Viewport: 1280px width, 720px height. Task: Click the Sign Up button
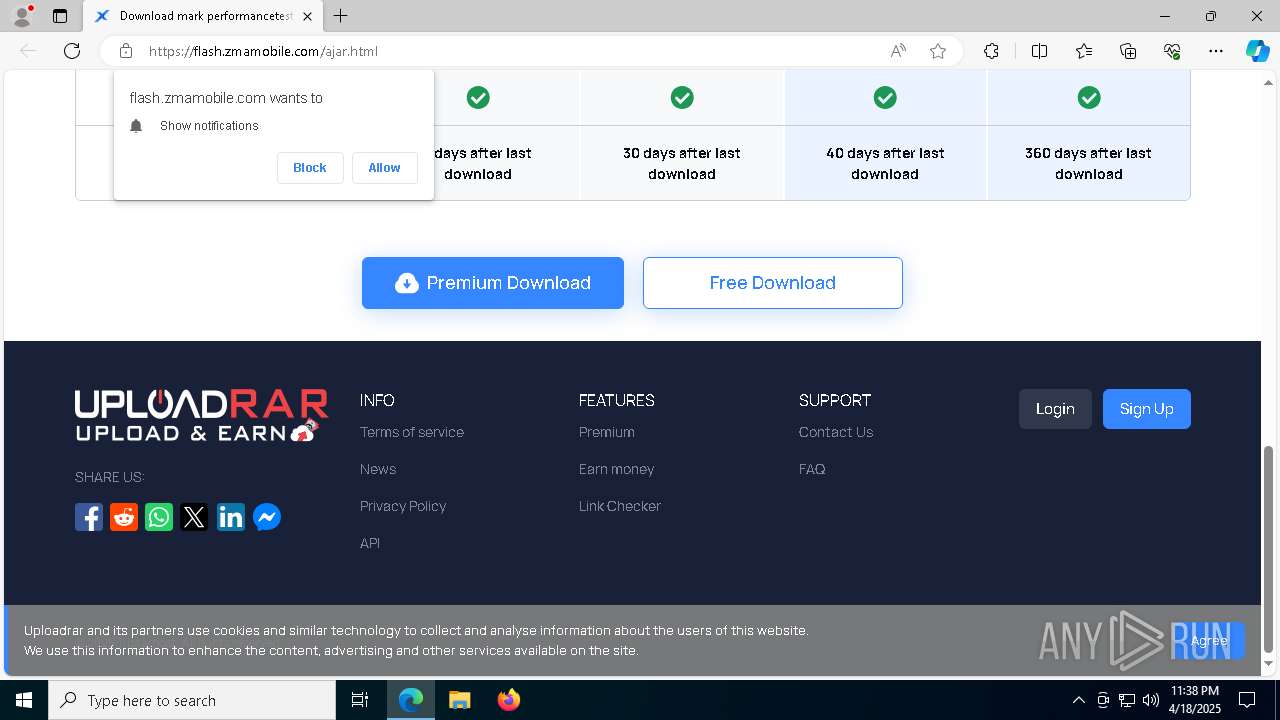tap(1147, 409)
